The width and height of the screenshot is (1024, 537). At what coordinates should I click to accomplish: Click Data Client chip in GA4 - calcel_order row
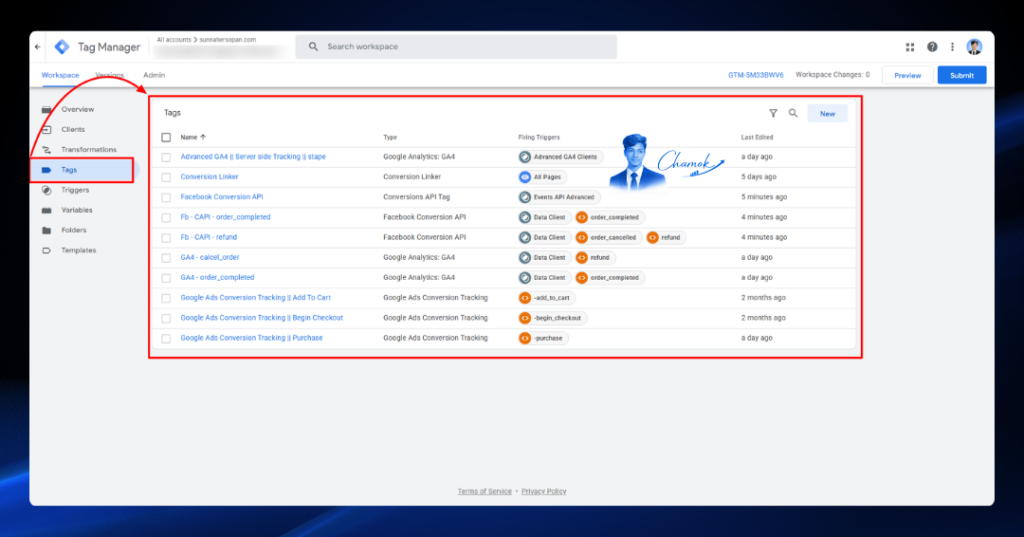[x=544, y=258]
